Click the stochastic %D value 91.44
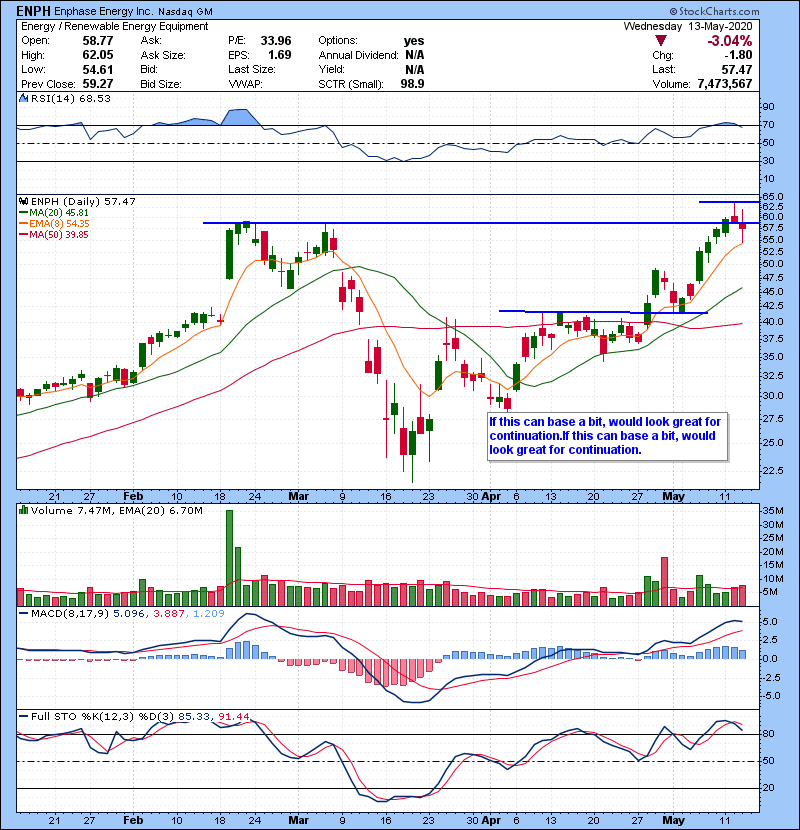Viewport: 800px width, 830px height. pyautogui.click(x=233, y=717)
